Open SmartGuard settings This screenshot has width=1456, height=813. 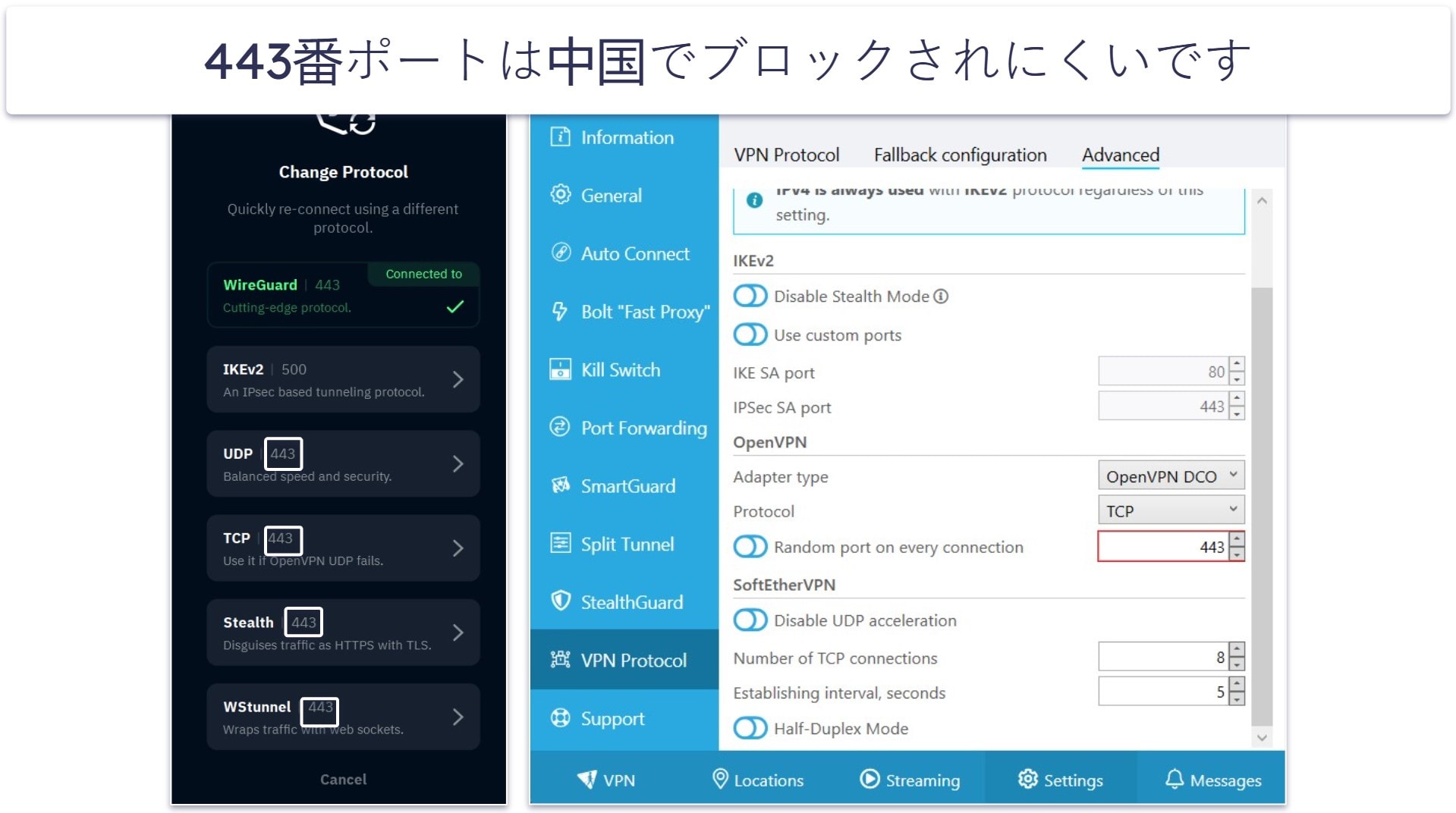pyautogui.click(x=624, y=486)
